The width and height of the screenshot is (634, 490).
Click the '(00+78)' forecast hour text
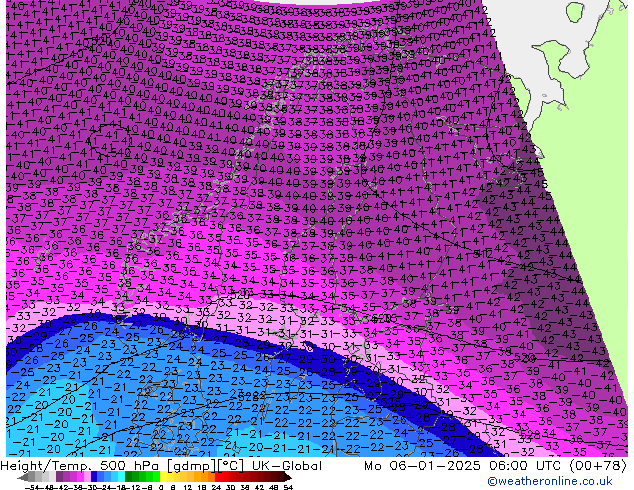[x=598, y=466]
